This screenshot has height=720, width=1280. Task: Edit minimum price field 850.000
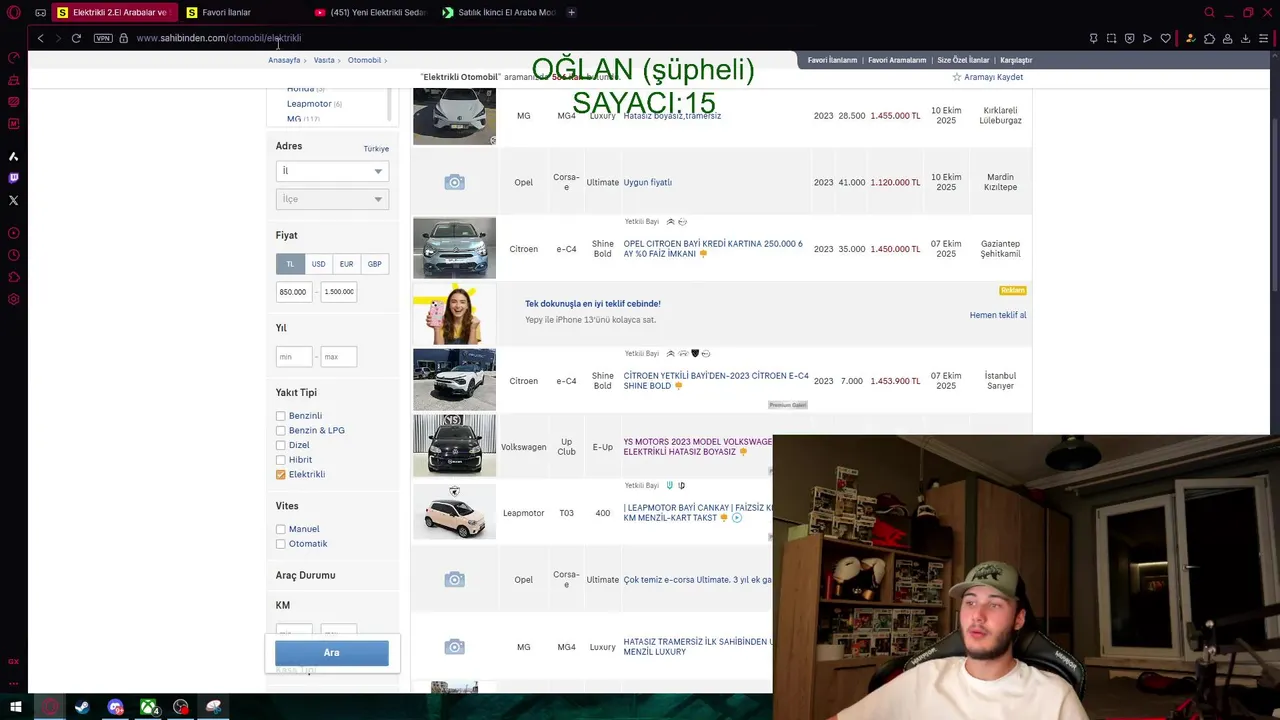pos(294,292)
